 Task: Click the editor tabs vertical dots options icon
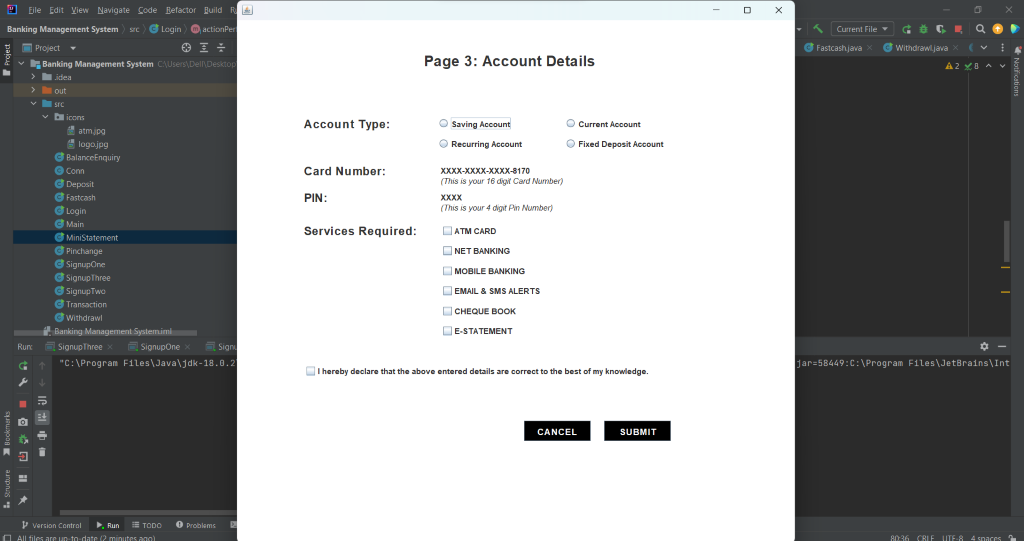[1002, 48]
